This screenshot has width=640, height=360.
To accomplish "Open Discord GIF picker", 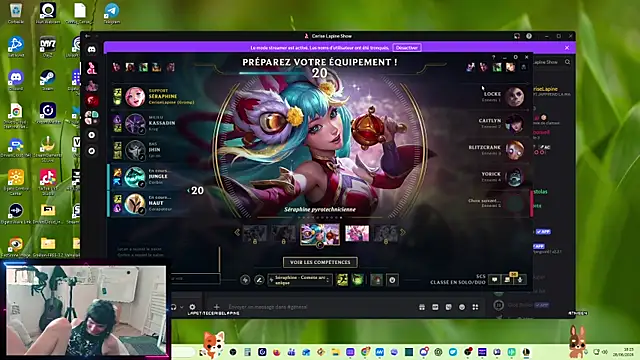I will click(435, 307).
